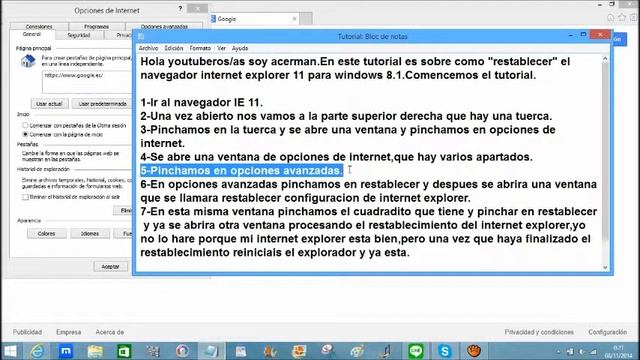This screenshot has width=640, height=360.
Task: Open the Edición menu in Notepad
Action: 173,48
